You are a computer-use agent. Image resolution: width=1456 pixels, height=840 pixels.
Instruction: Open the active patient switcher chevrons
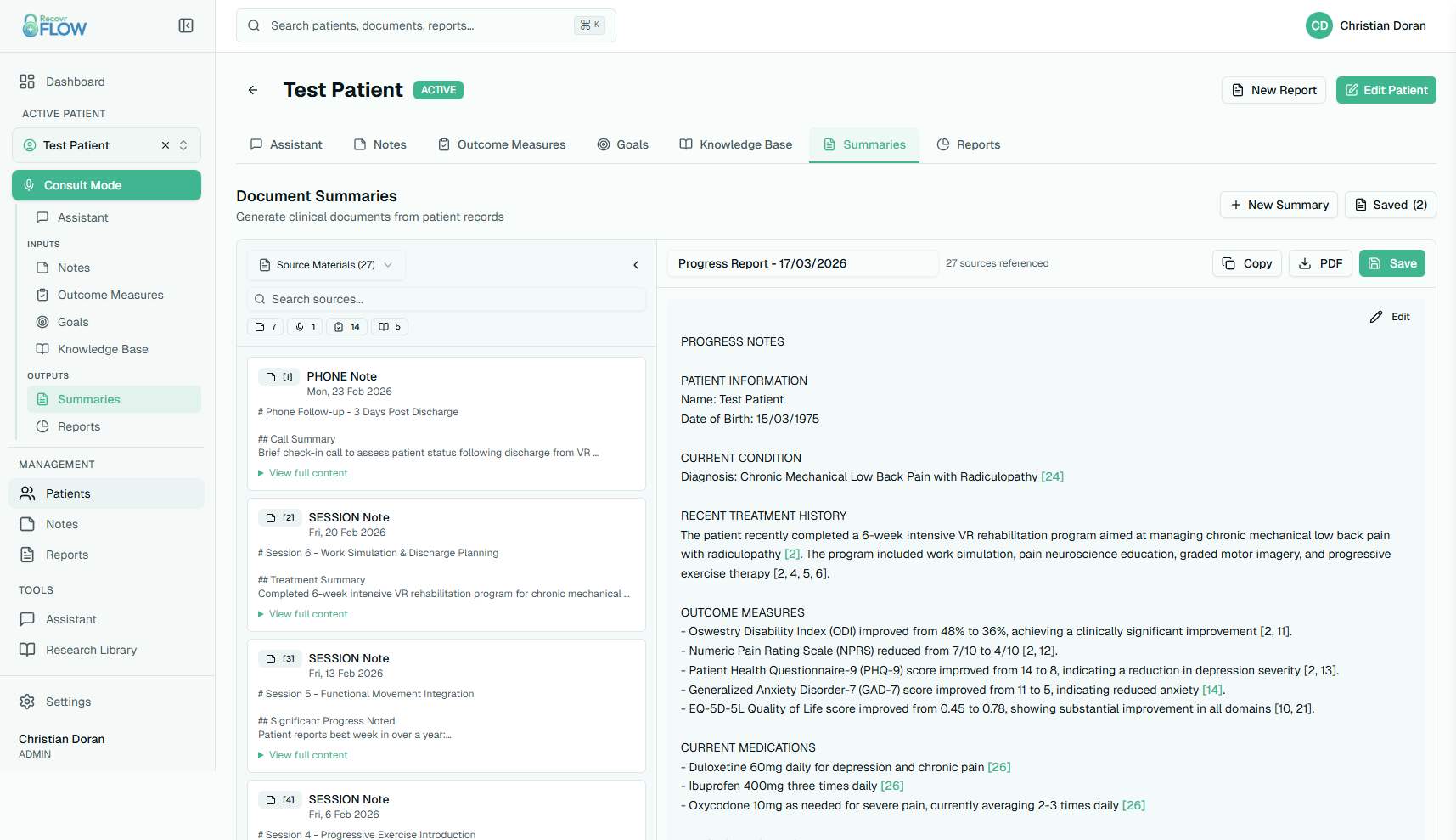(x=183, y=145)
